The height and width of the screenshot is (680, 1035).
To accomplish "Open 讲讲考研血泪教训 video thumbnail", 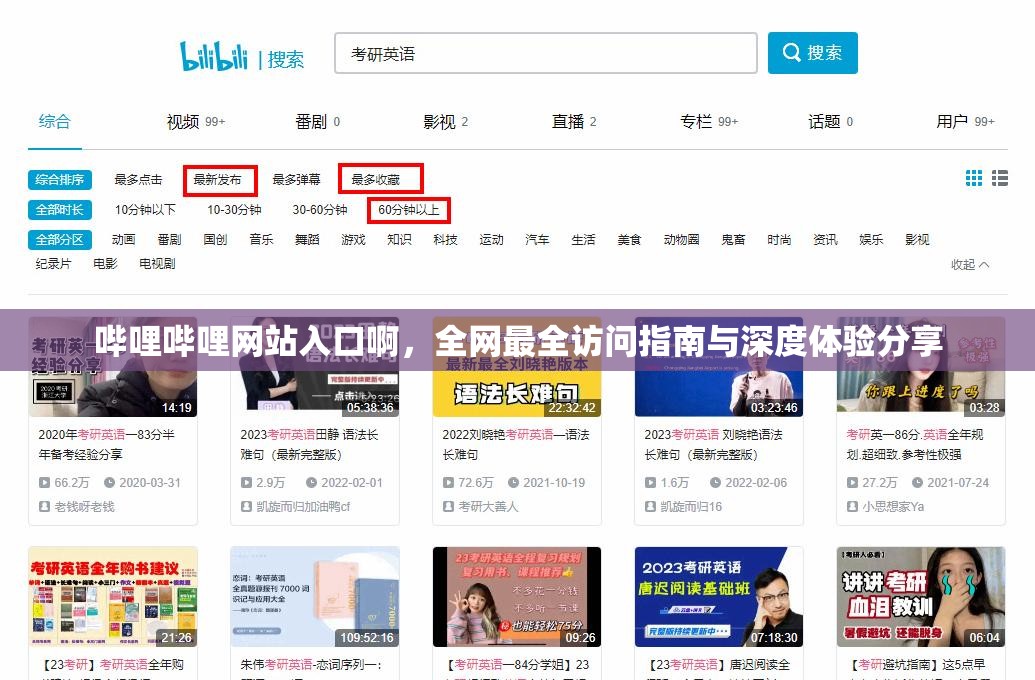I will click(x=921, y=597).
